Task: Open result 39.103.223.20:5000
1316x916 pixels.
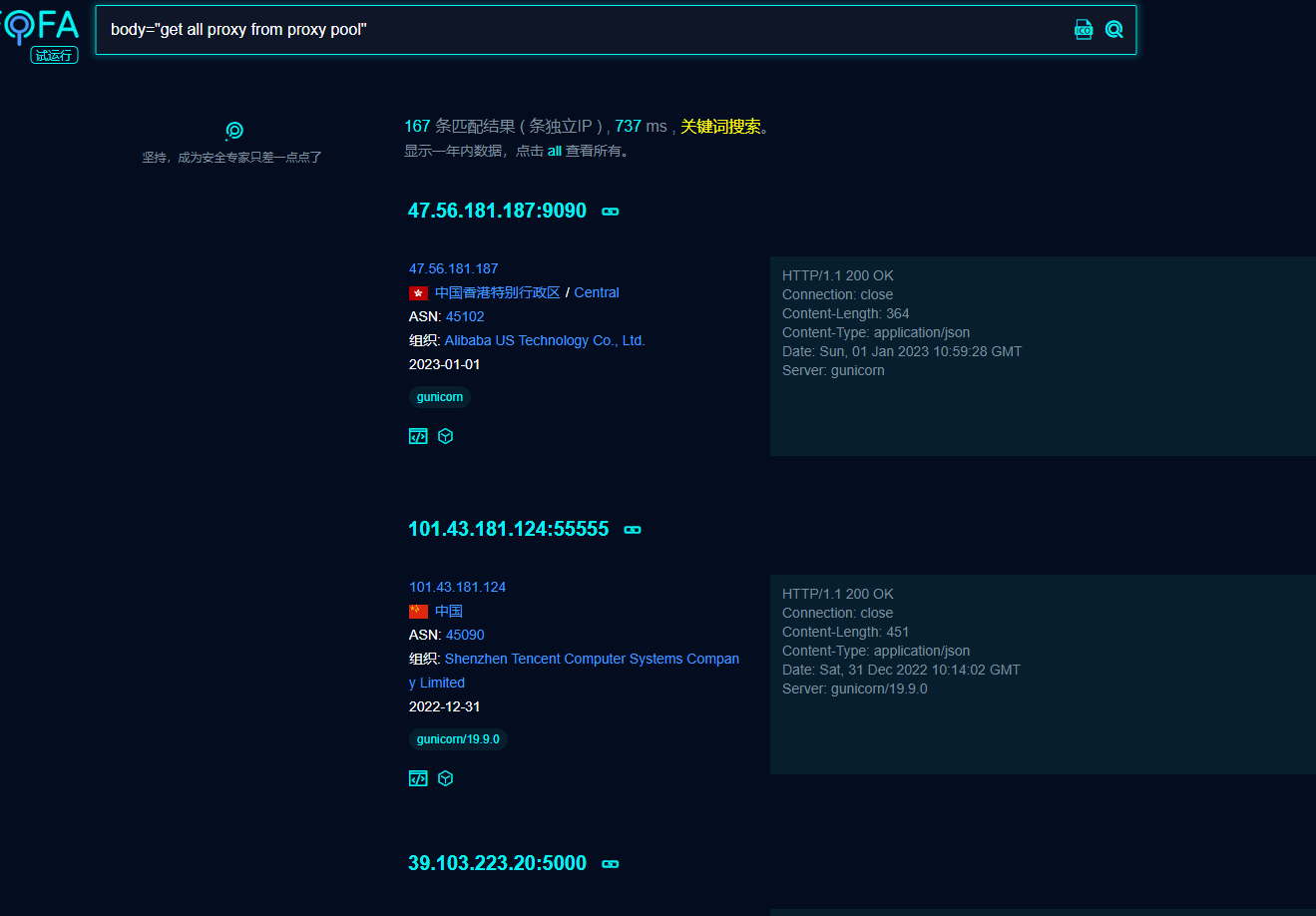Action: click(497, 863)
